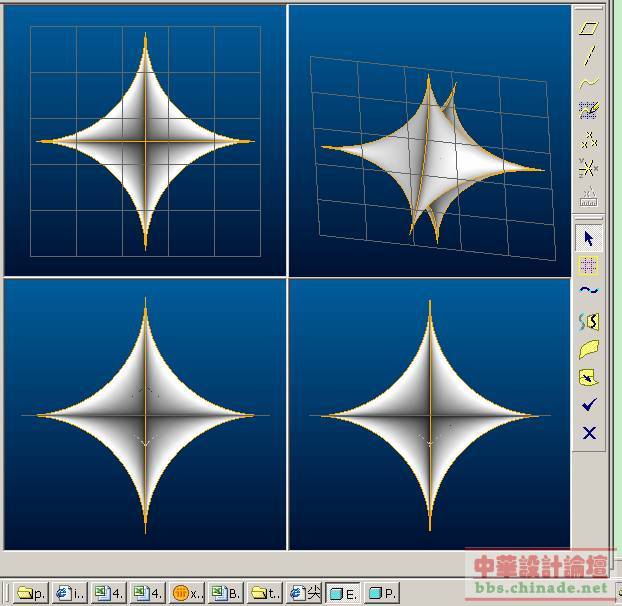The height and width of the screenshot is (606, 622).
Task: Select the active 'E.' taskbar window
Action: click(x=343, y=593)
